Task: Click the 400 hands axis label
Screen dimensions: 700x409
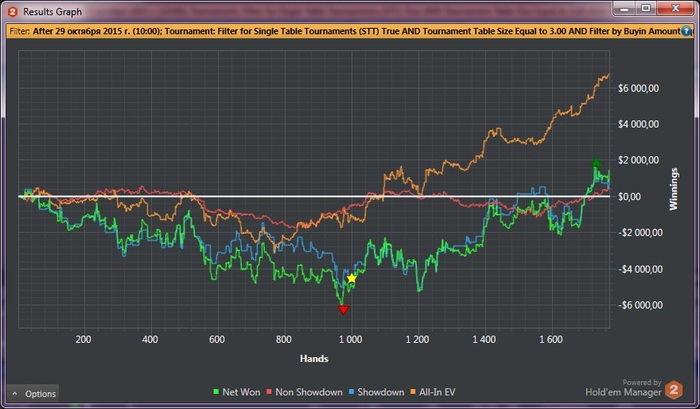Action: coord(150,339)
